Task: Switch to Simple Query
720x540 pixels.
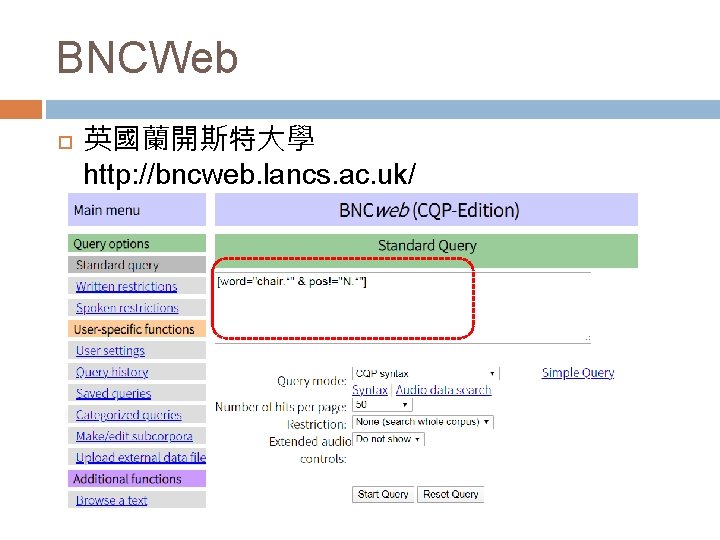Action: click(x=578, y=372)
